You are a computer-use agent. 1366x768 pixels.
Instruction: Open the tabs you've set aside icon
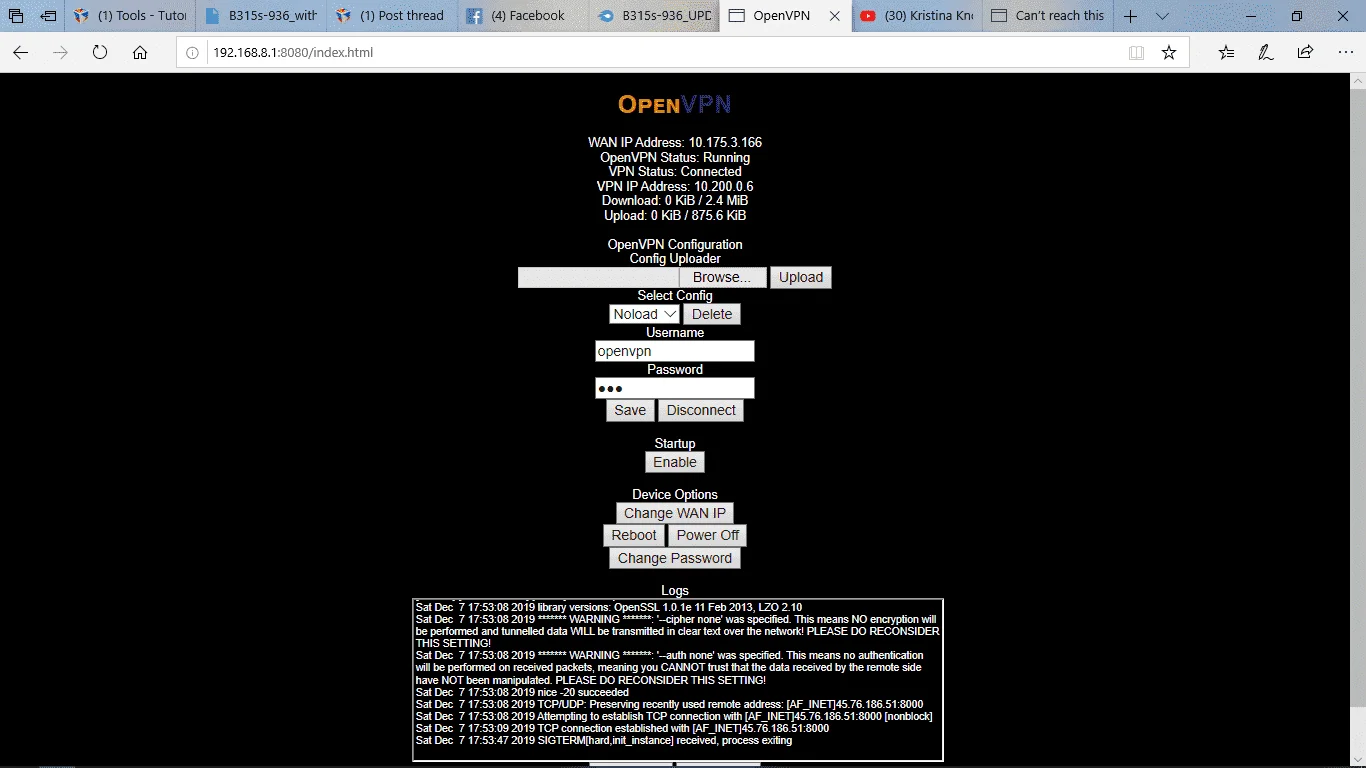16,16
